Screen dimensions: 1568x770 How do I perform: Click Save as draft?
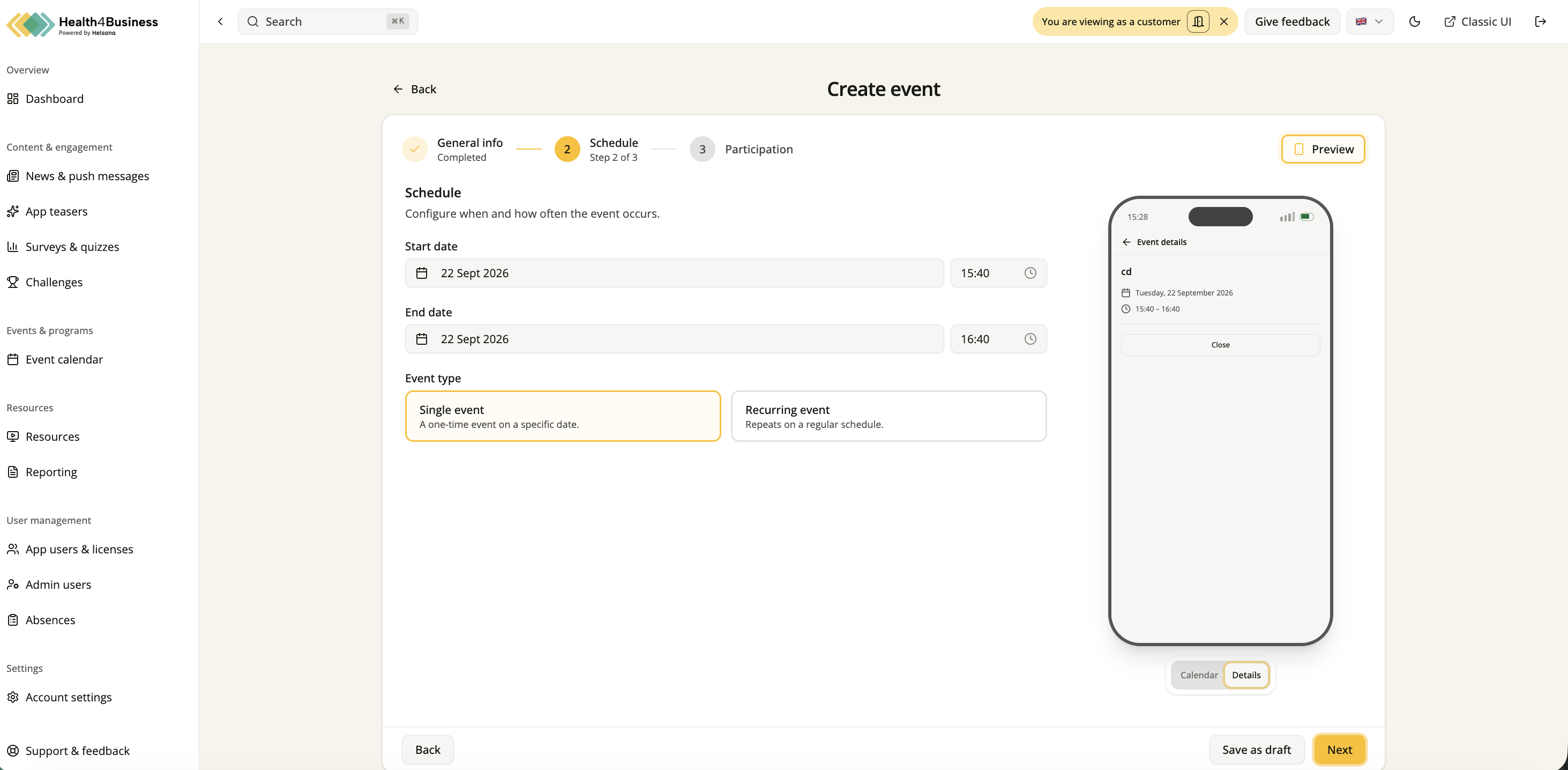click(1256, 750)
